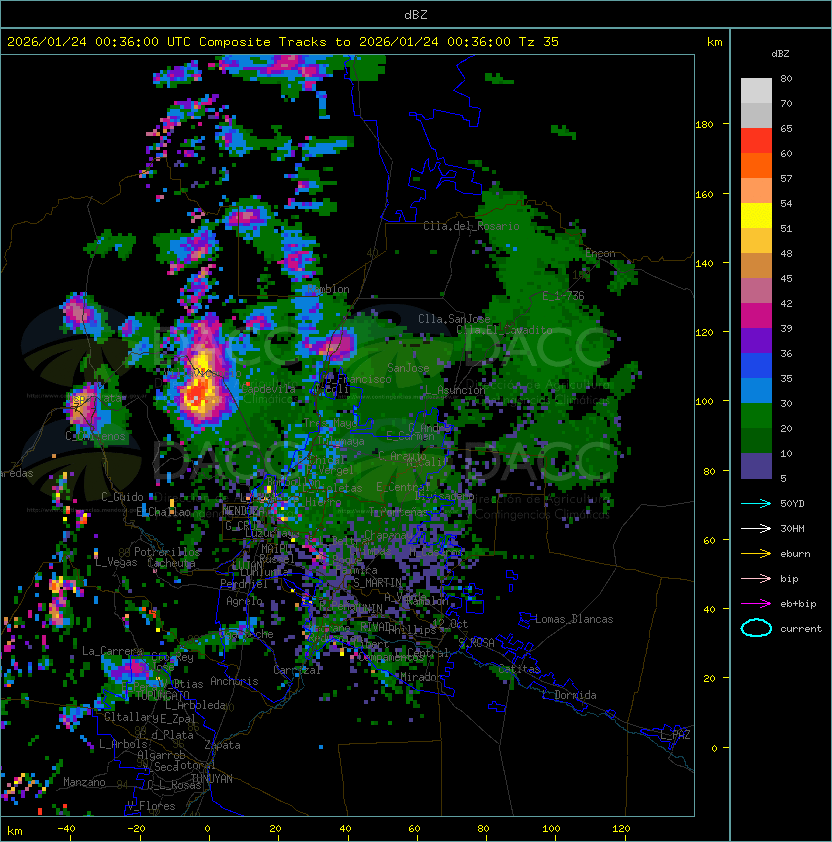
Task: Click the 'Clla.del_Rosario' place label
Action: pyautogui.click(x=471, y=226)
